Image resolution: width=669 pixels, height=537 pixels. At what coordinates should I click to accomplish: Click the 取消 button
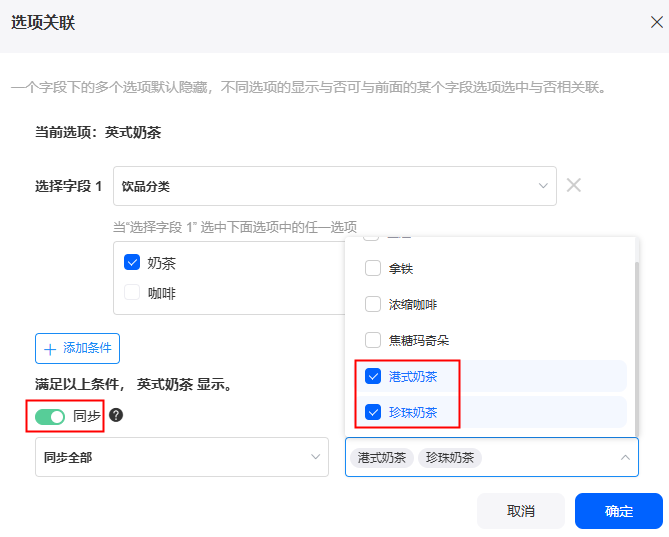pyautogui.click(x=521, y=511)
